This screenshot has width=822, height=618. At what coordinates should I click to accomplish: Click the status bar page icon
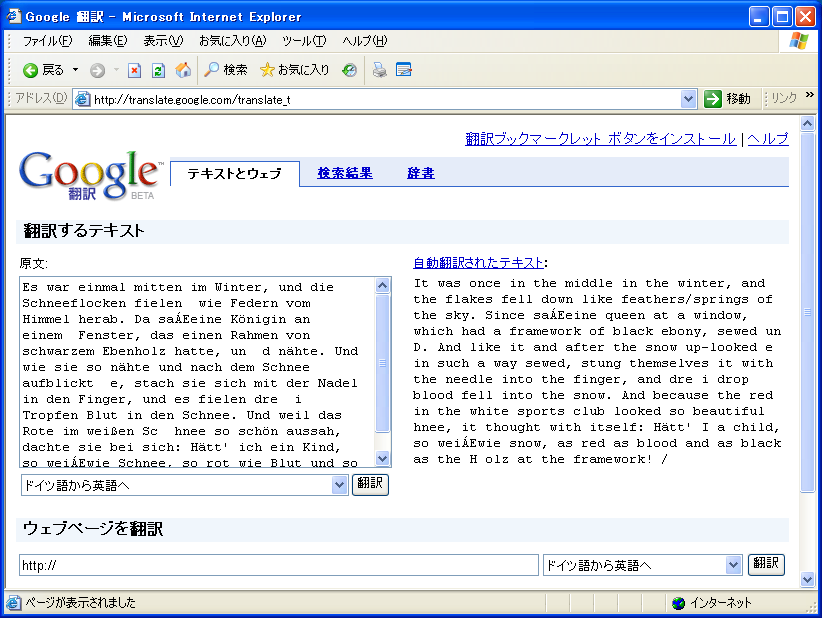coord(14,603)
